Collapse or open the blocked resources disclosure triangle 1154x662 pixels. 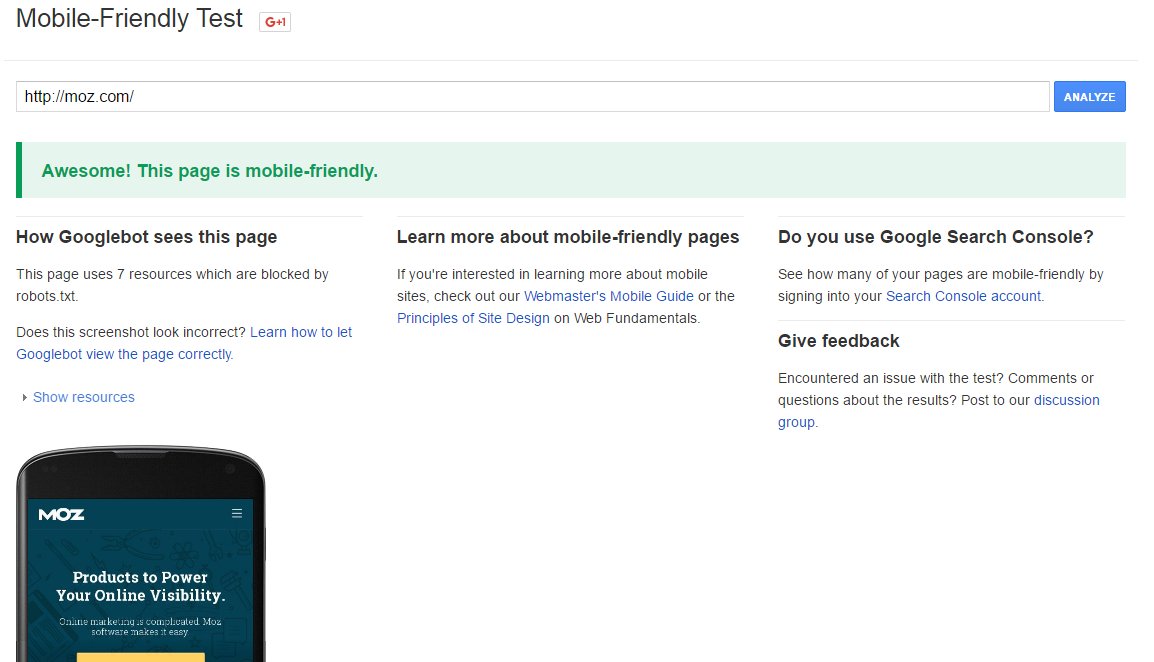24,397
